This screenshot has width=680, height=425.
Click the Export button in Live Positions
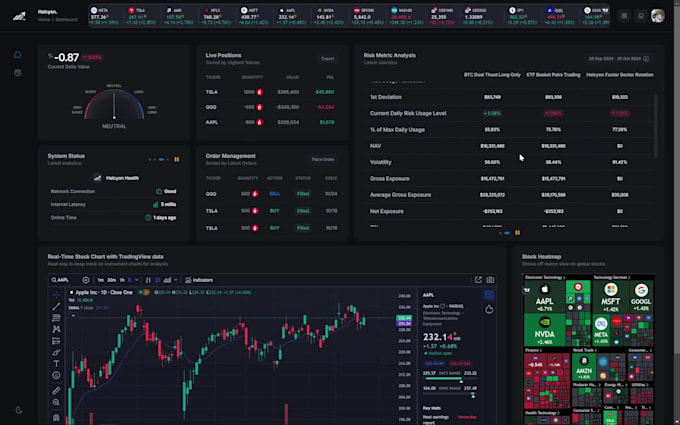coord(328,59)
